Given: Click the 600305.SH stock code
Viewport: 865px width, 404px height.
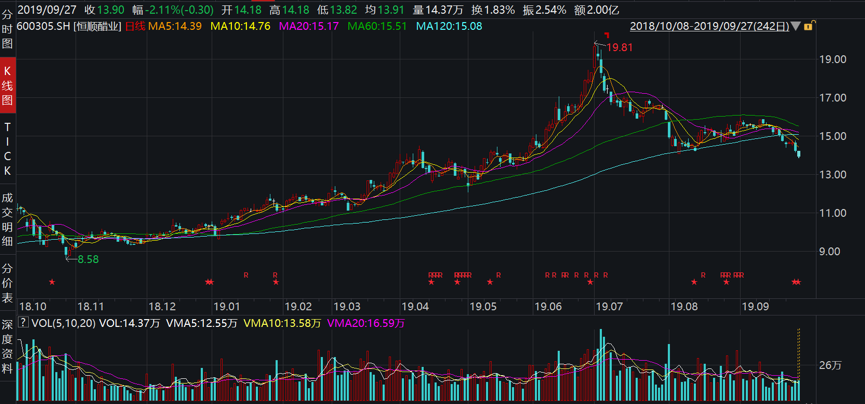Looking at the screenshot, I should (44, 24).
